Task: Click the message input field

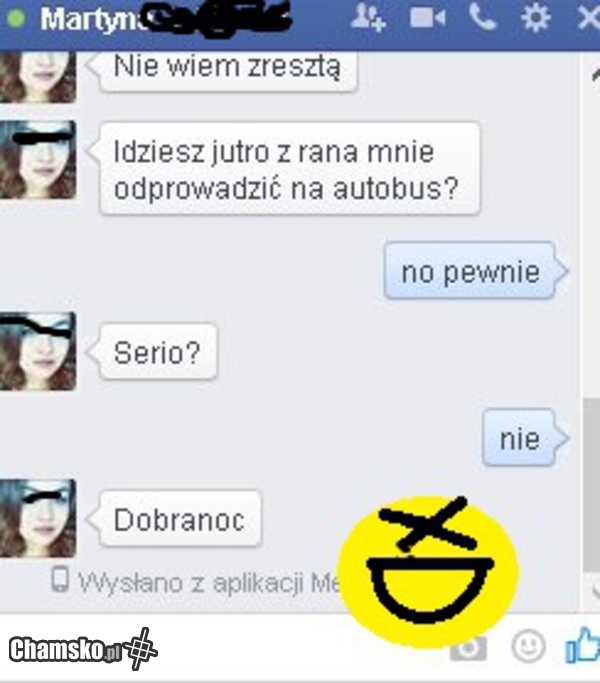Action: coord(250,647)
